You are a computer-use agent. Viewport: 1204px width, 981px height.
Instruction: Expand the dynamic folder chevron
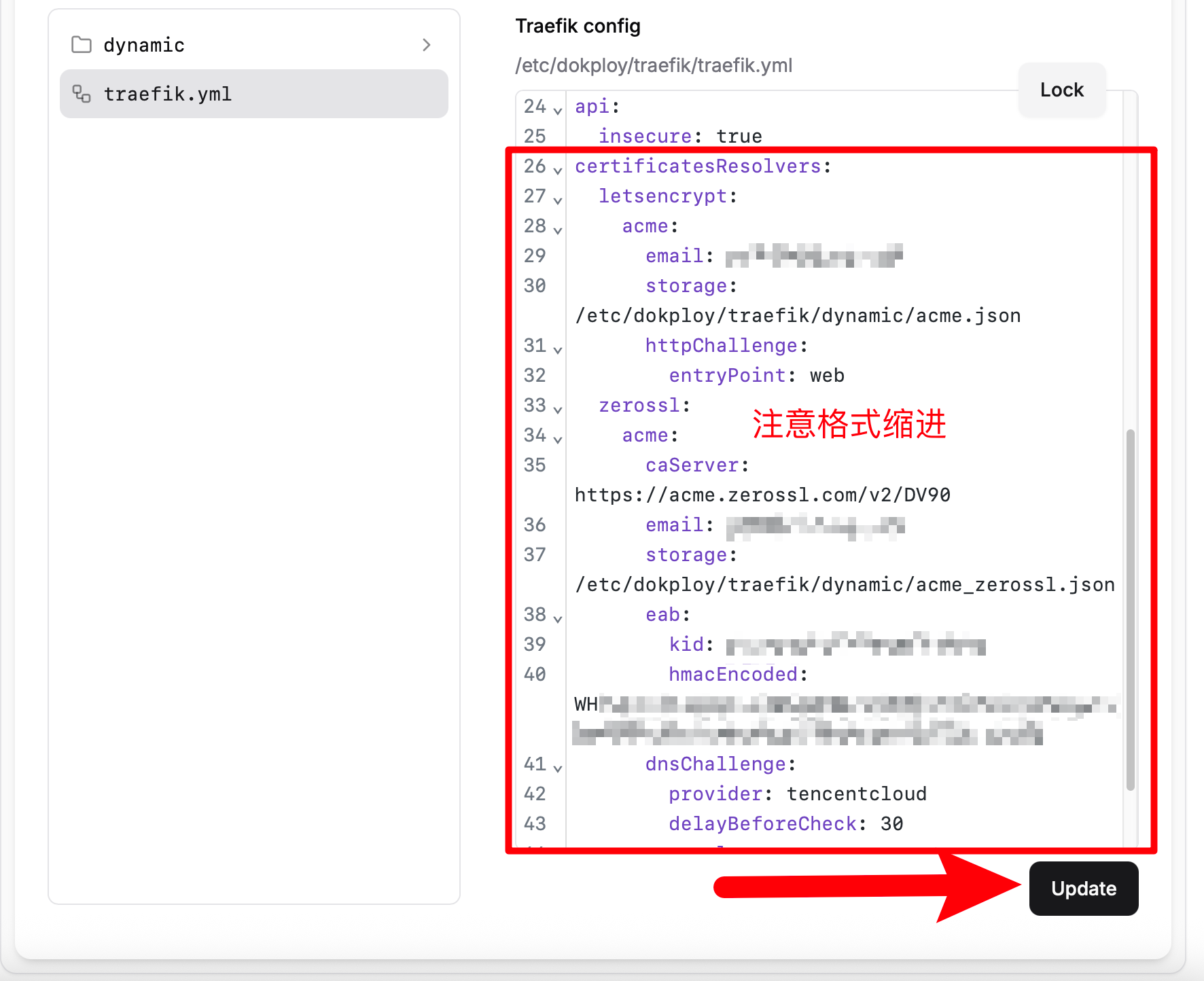[x=427, y=45]
